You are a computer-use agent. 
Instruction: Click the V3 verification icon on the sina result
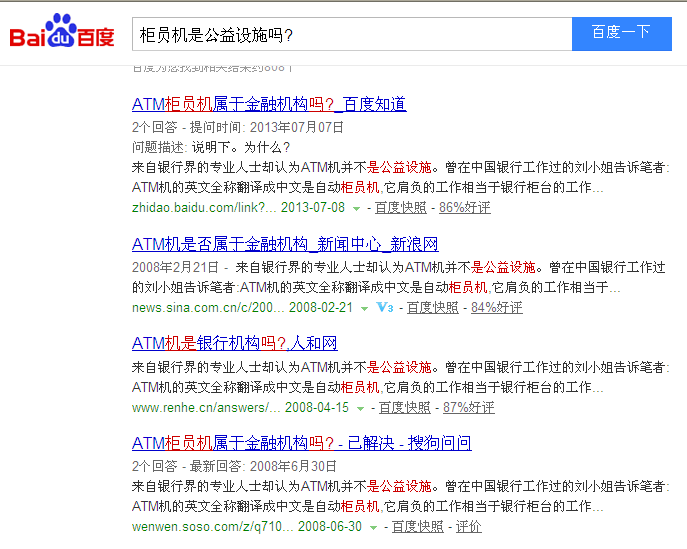pos(385,308)
